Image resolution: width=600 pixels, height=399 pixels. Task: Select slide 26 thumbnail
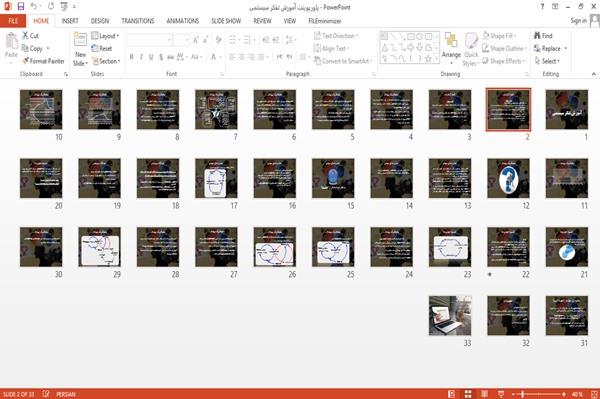275,247
